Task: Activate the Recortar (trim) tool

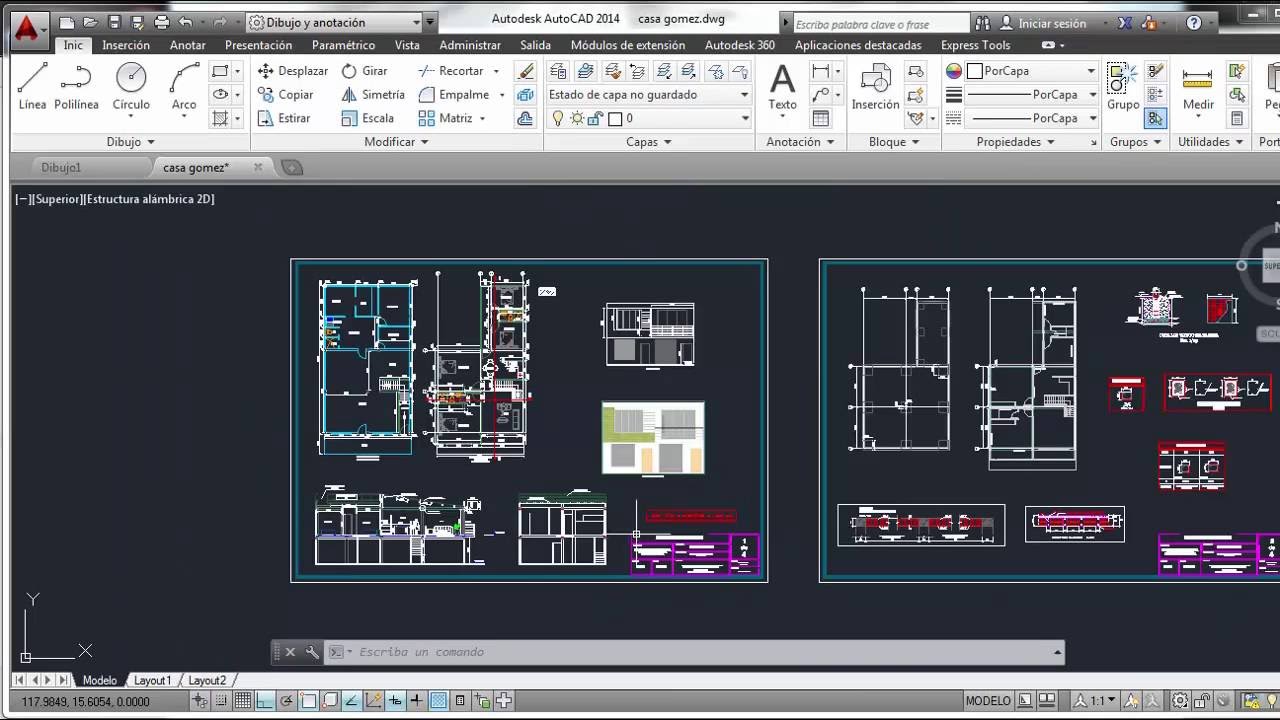Action: 451,71
